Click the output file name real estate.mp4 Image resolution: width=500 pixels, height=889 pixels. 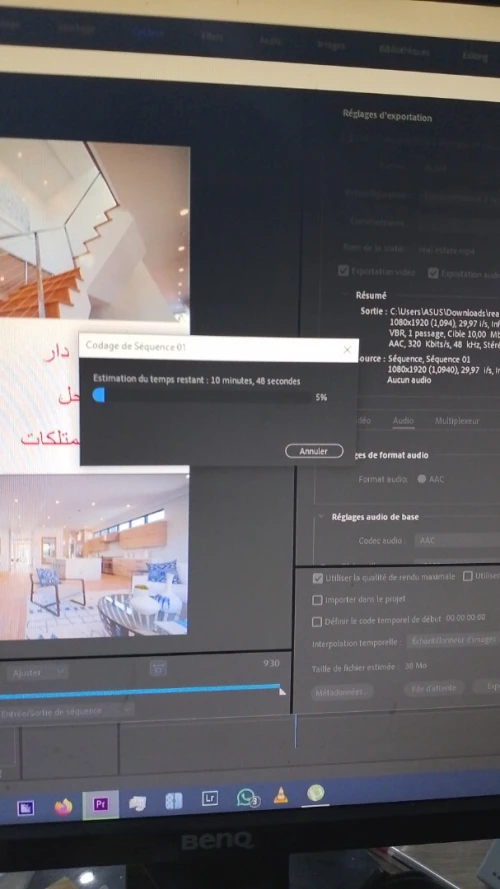(x=446, y=250)
